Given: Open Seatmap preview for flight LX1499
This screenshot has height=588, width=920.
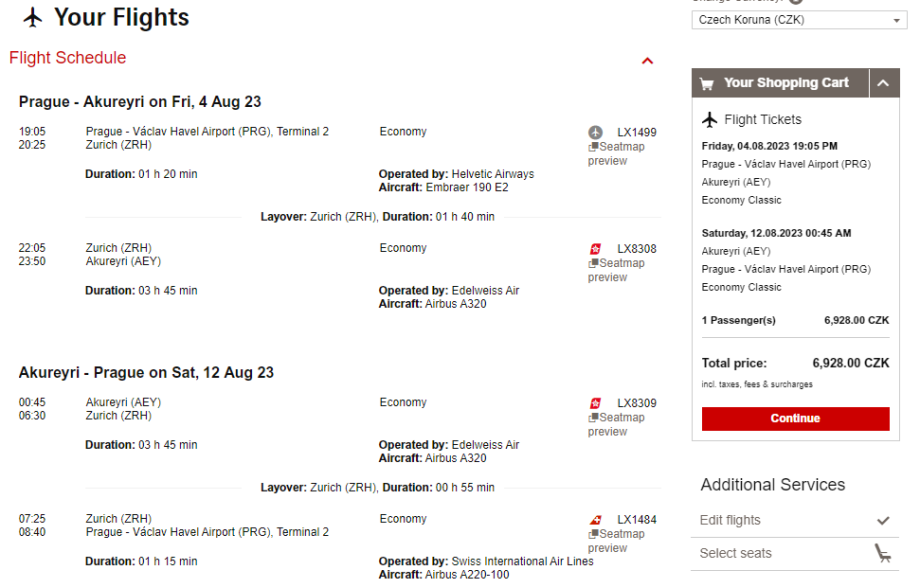Looking at the screenshot, I should pos(616,154).
